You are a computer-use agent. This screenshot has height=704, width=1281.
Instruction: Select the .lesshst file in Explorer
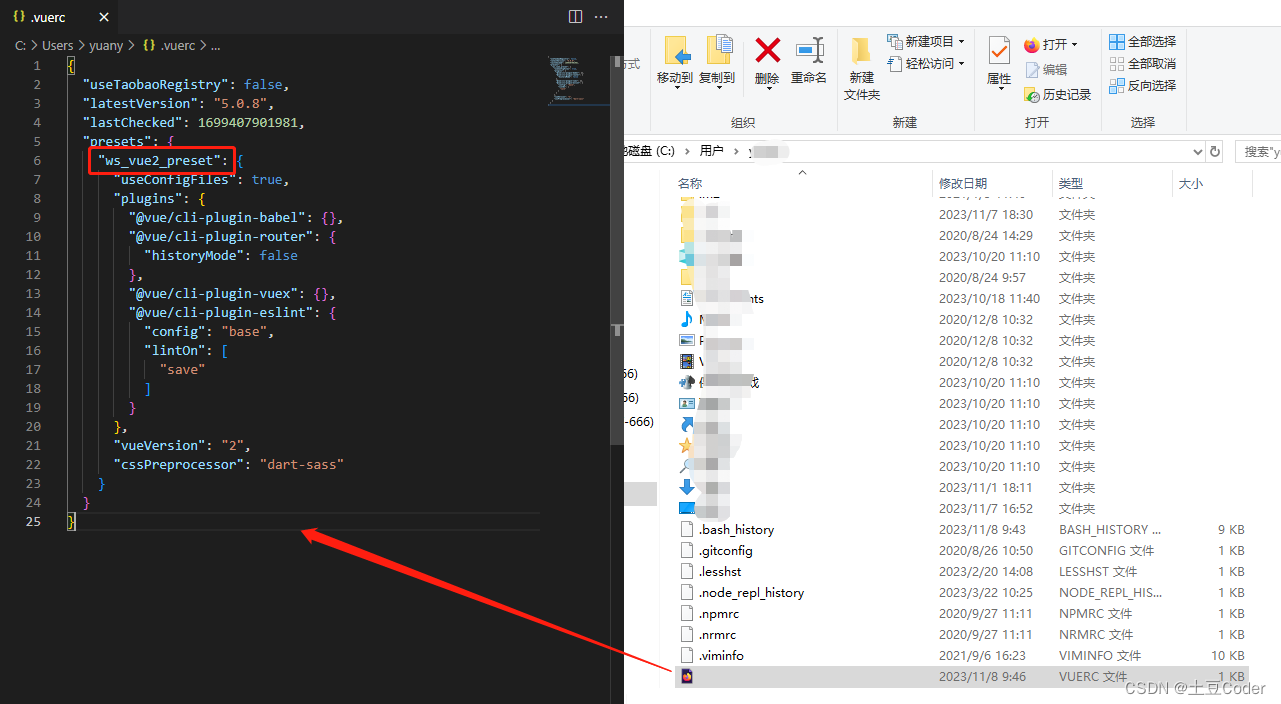(x=720, y=571)
